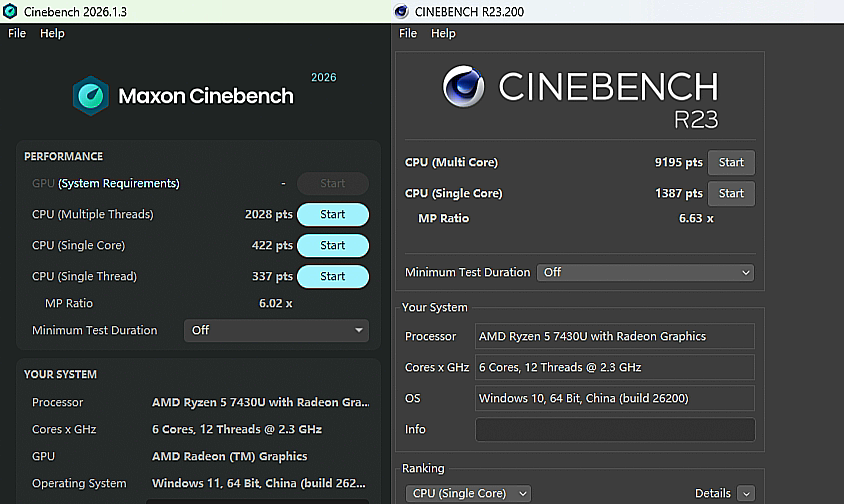Click AMD Radeon (TM) Graphics GPU value

tap(229, 456)
